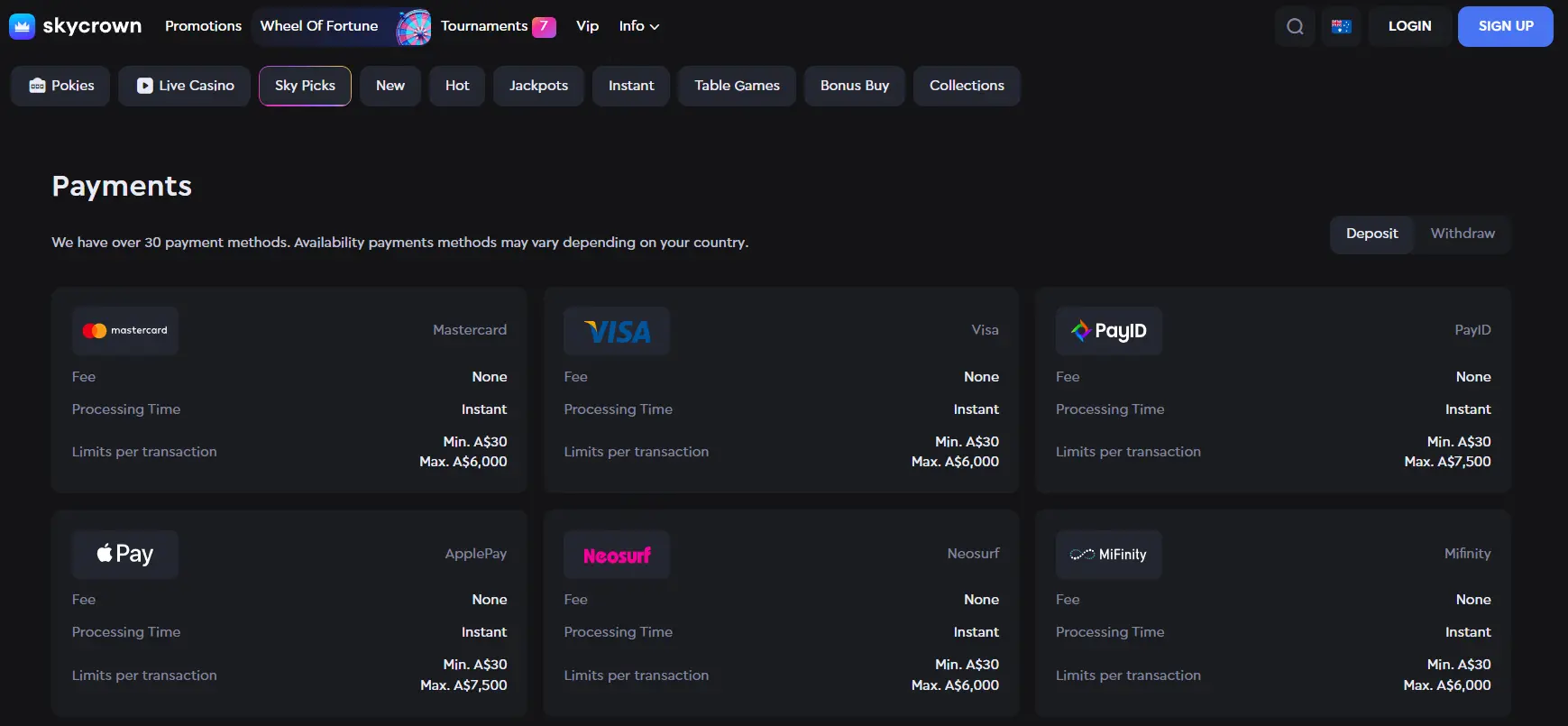Select the MiFinity logo
1568x726 pixels.
pyautogui.click(x=1108, y=555)
